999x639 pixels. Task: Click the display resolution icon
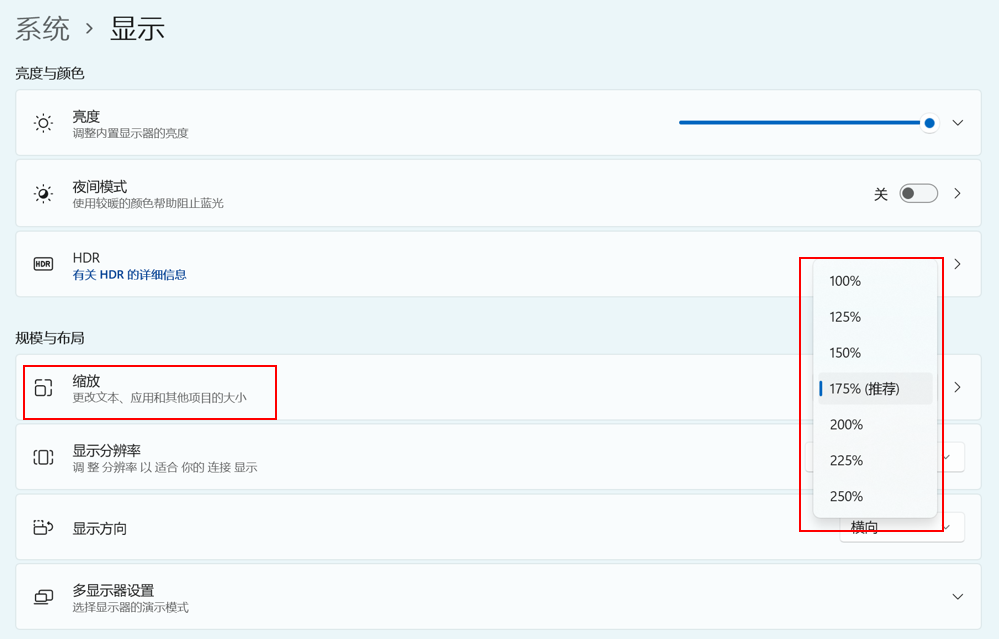click(x=43, y=457)
